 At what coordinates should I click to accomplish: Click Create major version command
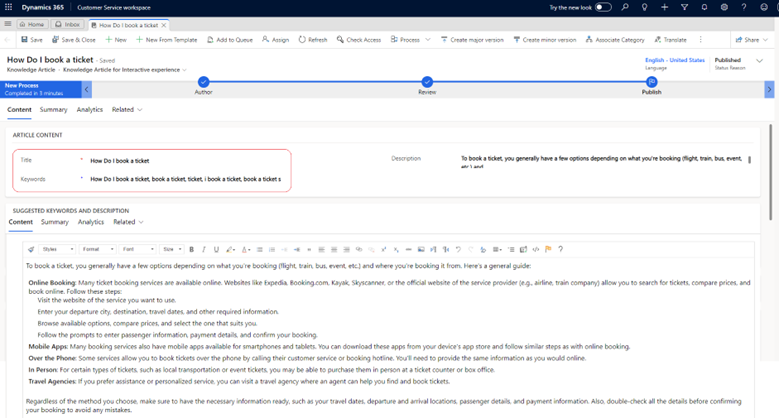pyautogui.click(x=472, y=40)
